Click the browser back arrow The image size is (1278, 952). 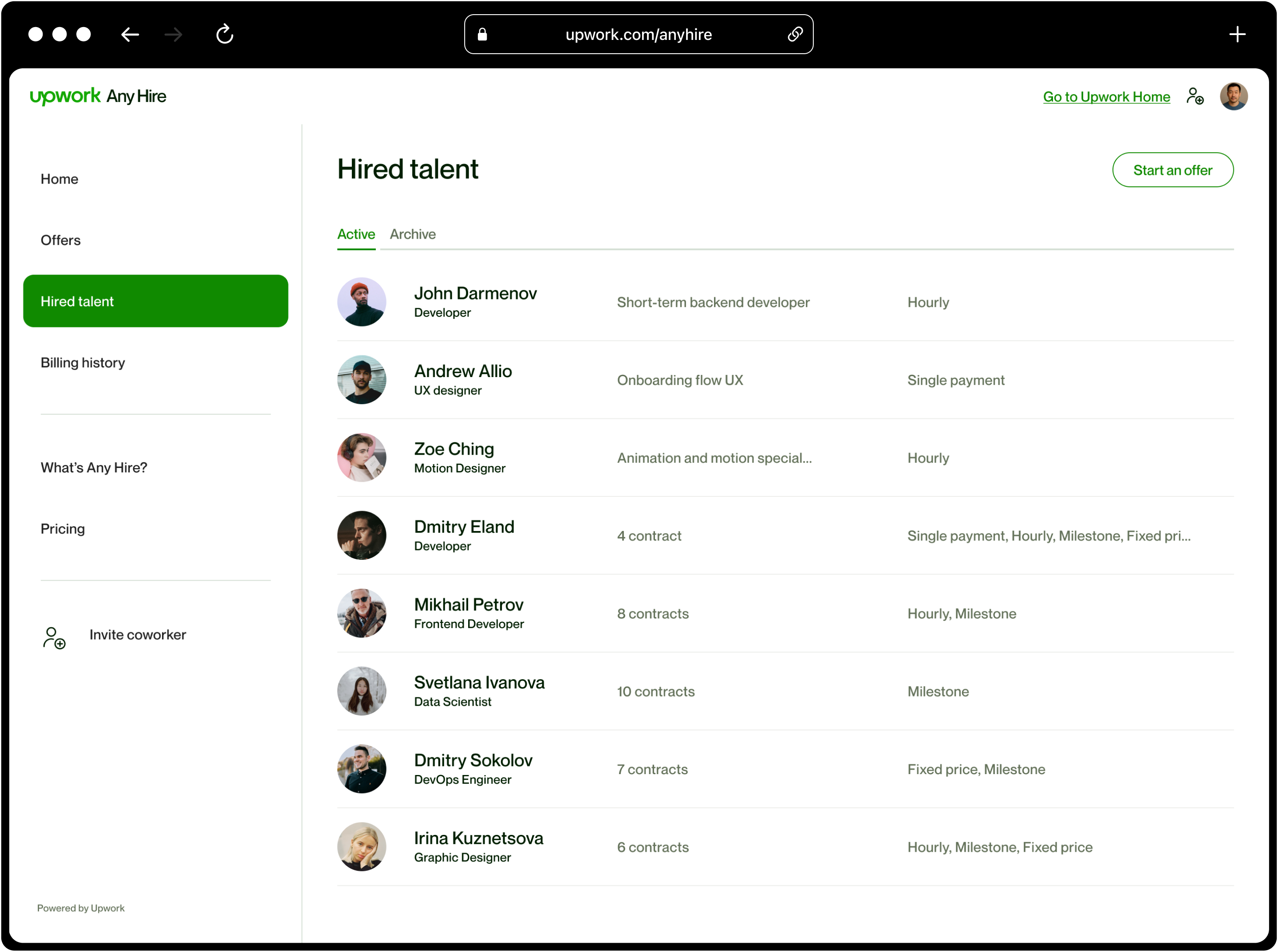coord(130,35)
